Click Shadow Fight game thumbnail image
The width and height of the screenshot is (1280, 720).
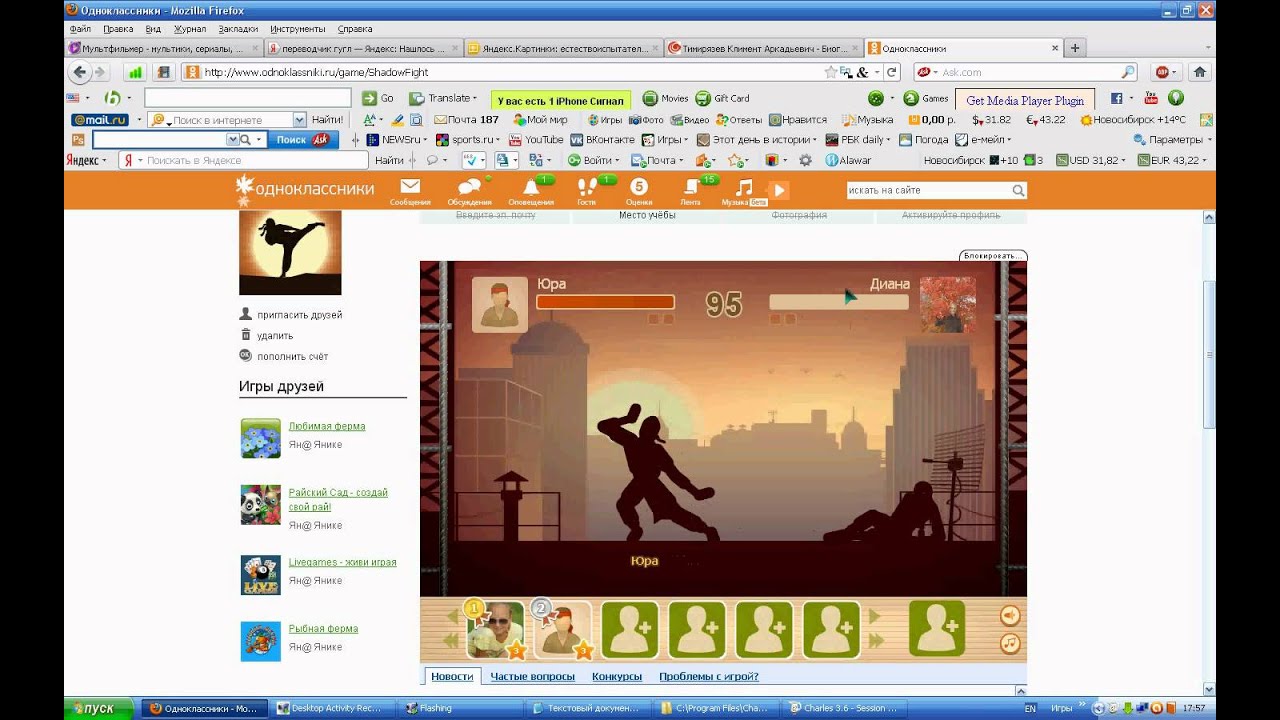(290, 253)
